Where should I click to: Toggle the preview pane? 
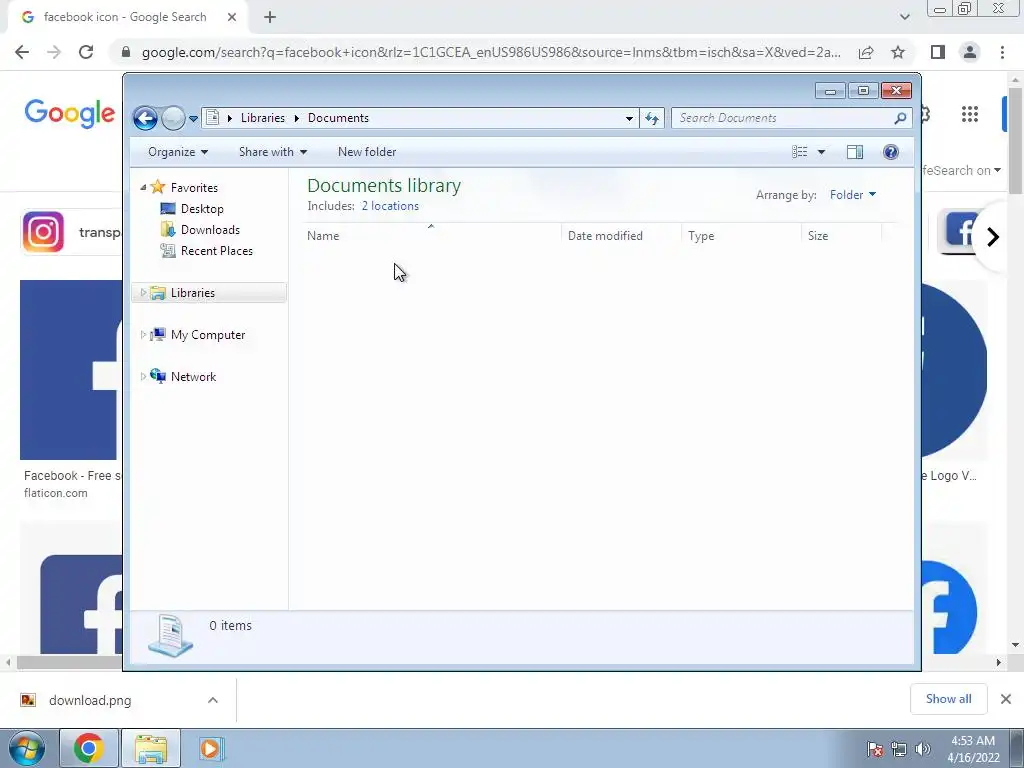(x=855, y=152)
